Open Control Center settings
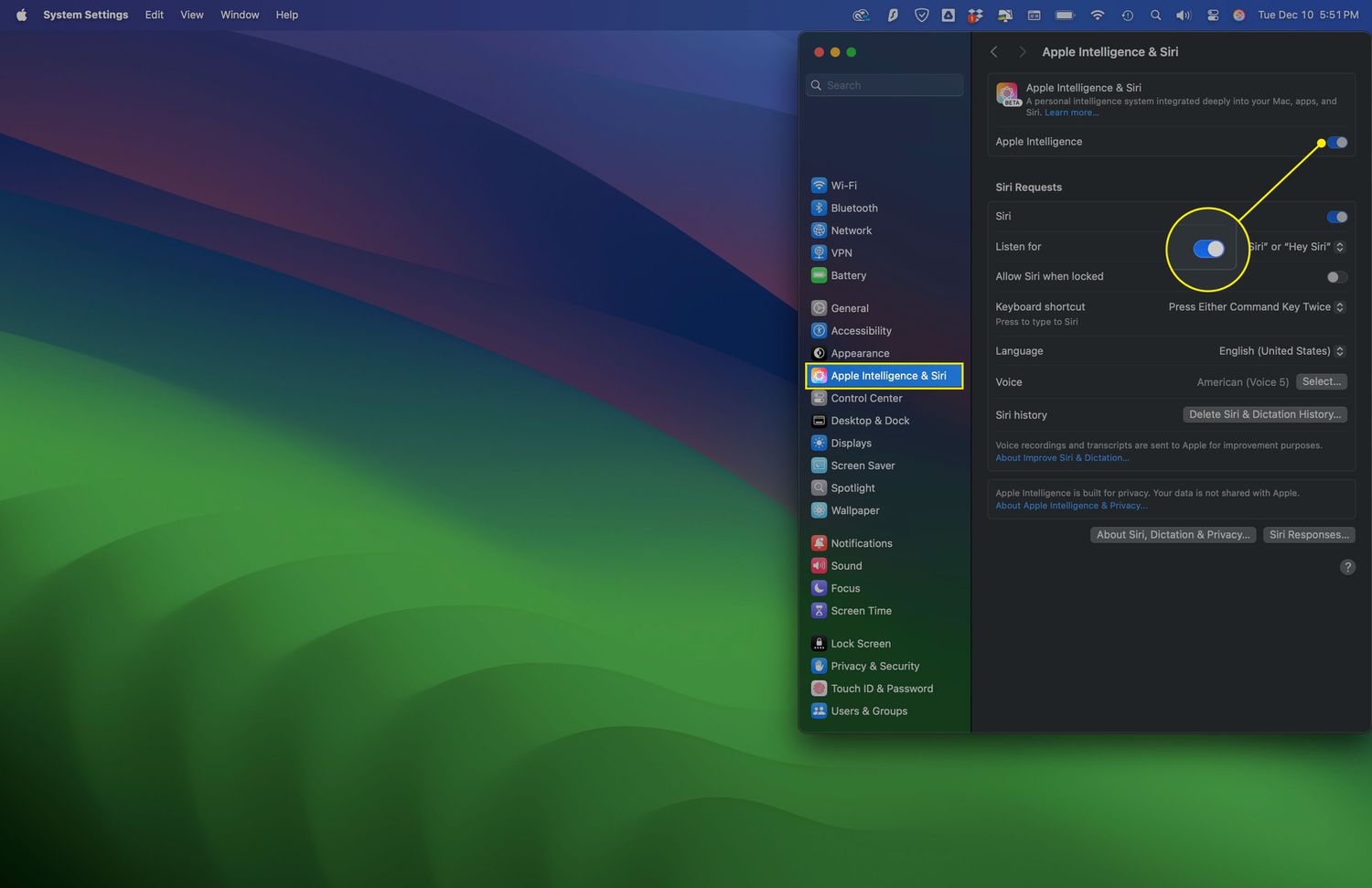 tap(865, 399)
